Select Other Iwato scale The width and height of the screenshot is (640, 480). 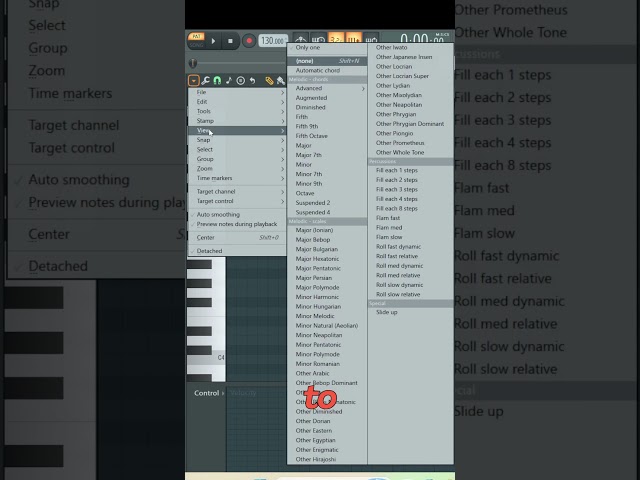411,47
